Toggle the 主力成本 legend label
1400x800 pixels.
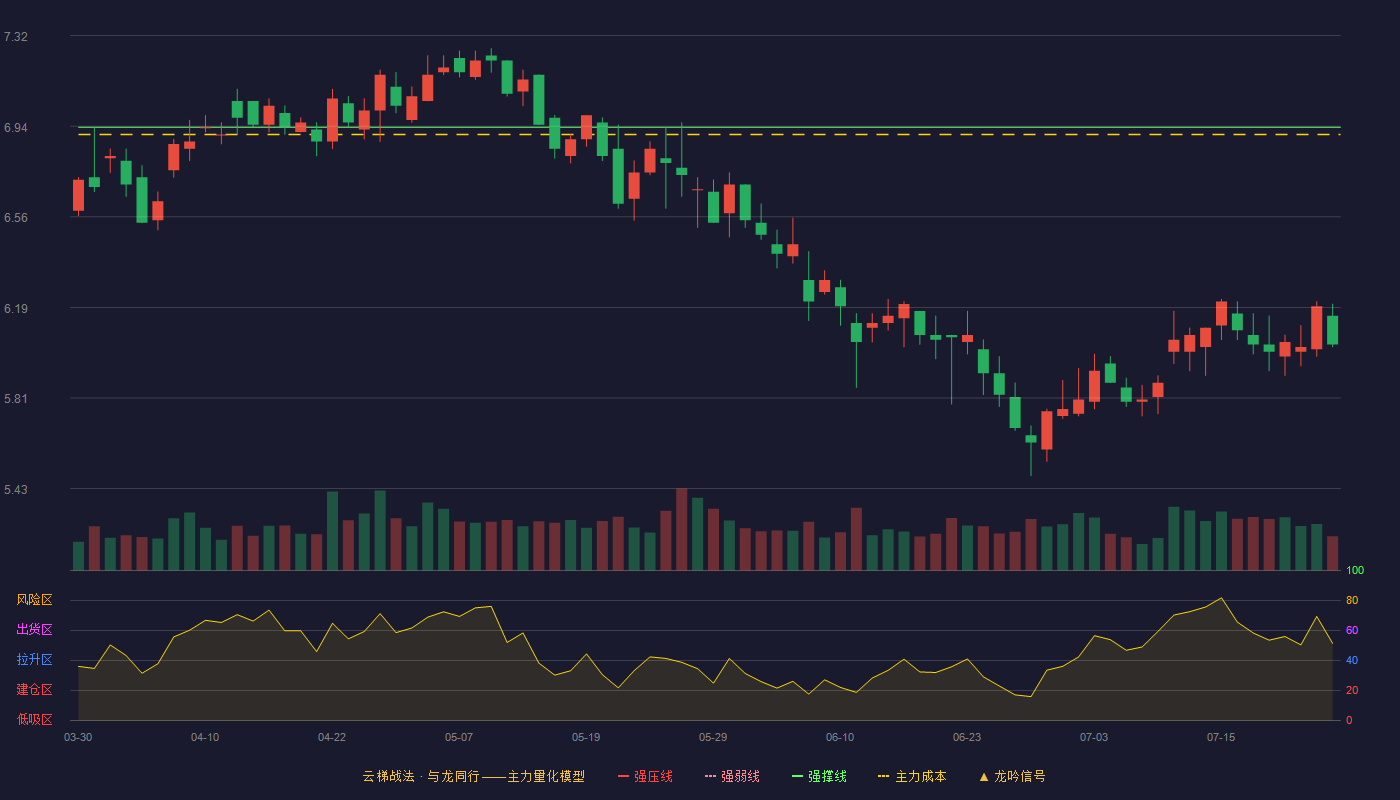[x=920, y=776]
